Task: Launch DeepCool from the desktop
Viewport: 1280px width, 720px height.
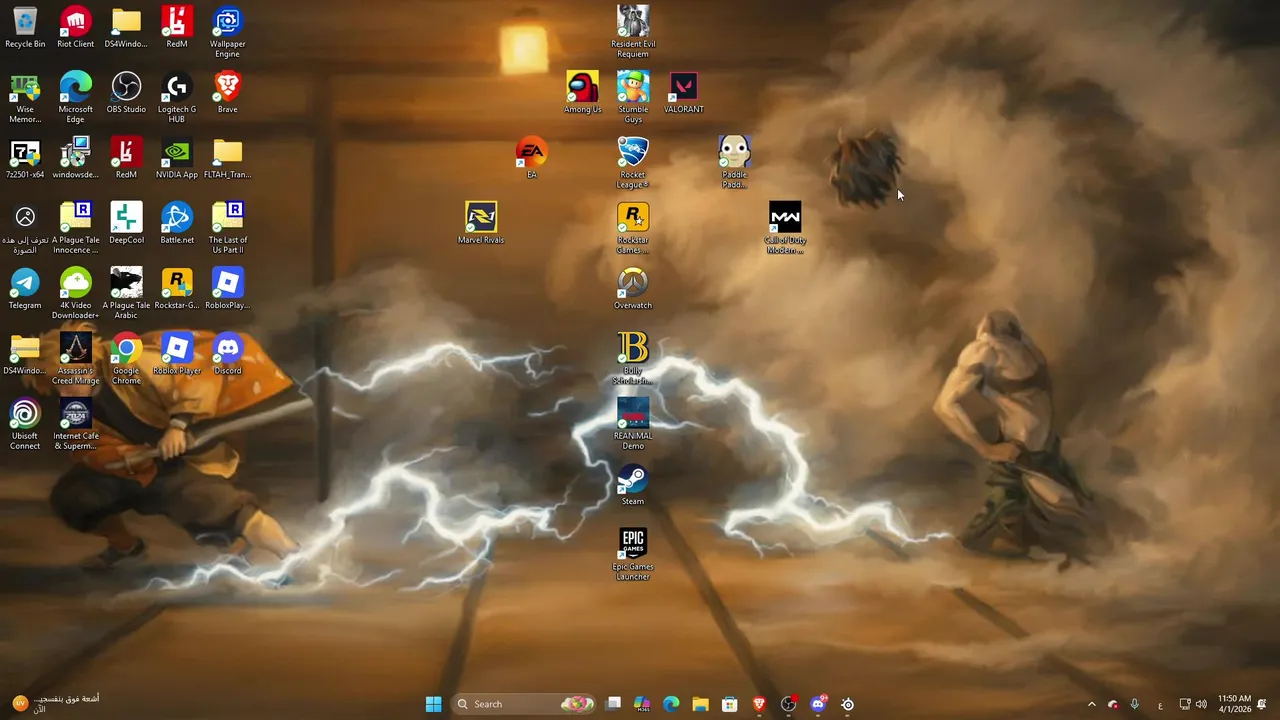Action: tap(126, 223)
